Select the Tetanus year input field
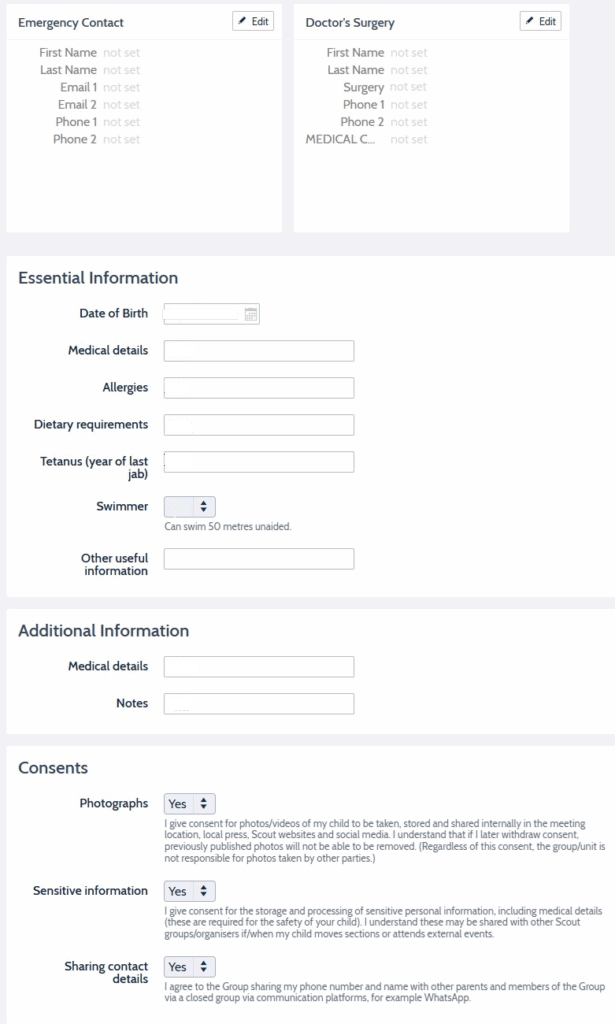Screen dimensions: 615x1024 (259, 462)
